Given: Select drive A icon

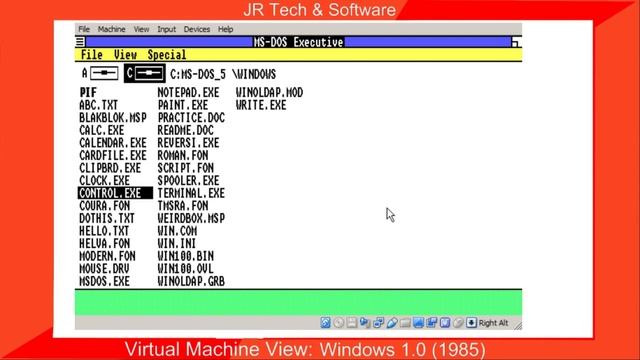Looking at the screenshot, I should [100, 73].
